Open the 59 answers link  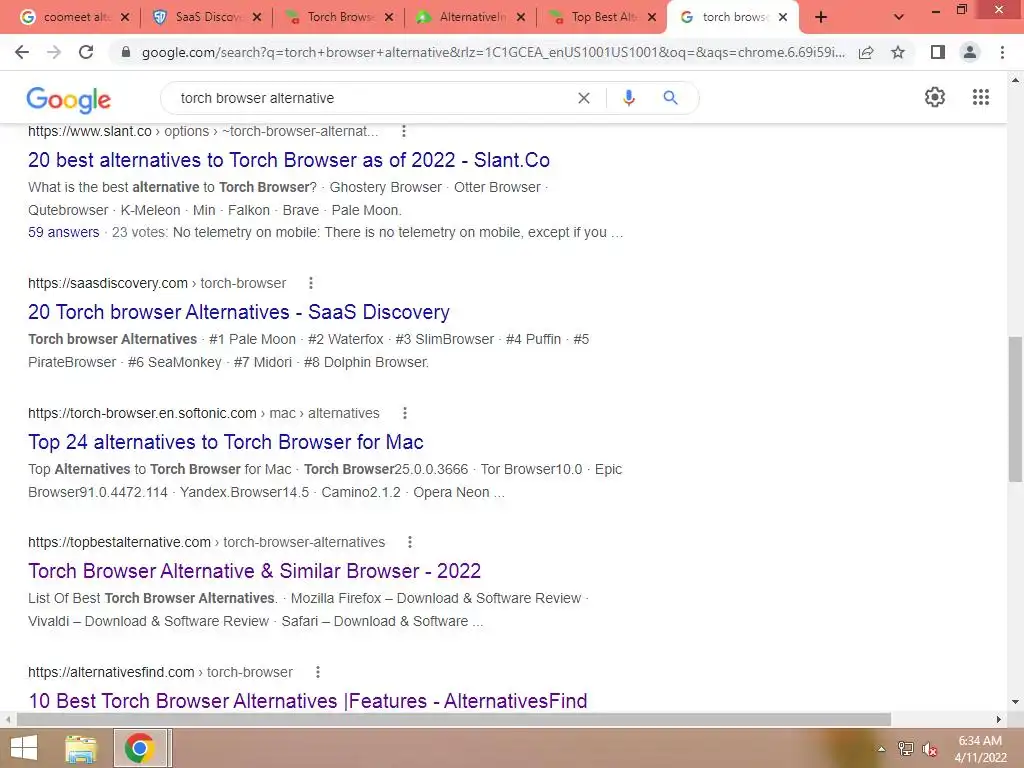click(x=64, y=232)
